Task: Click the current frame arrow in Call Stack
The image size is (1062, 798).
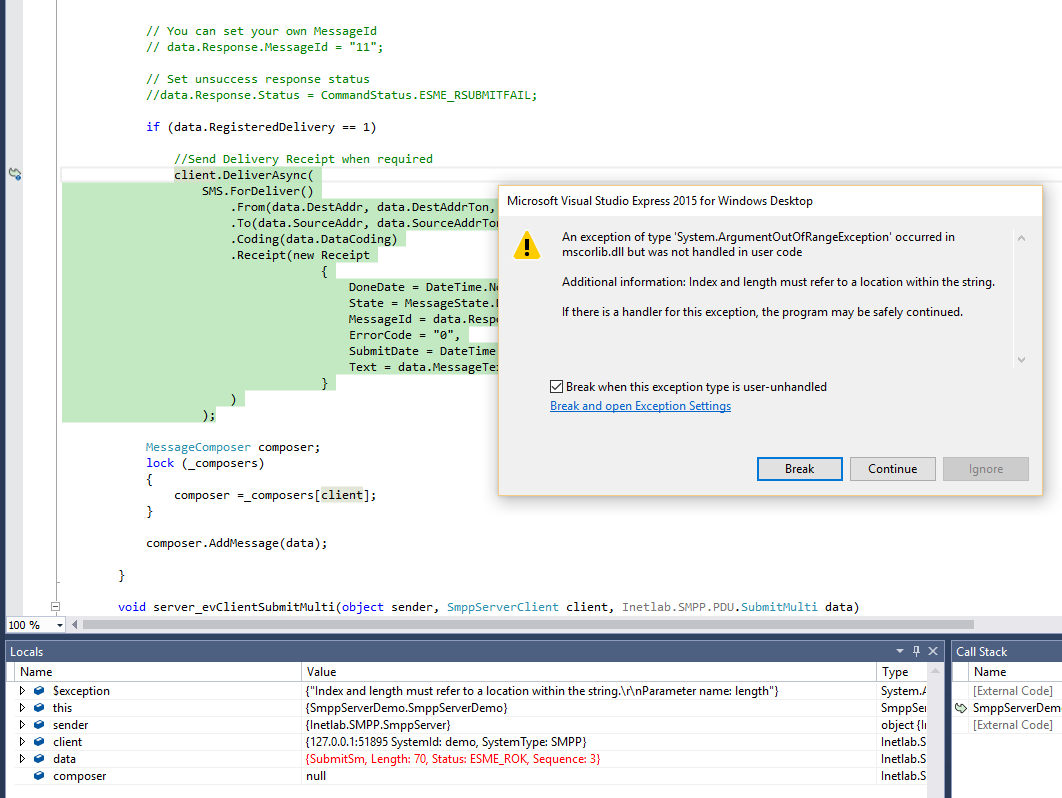Action: [963, 708]
